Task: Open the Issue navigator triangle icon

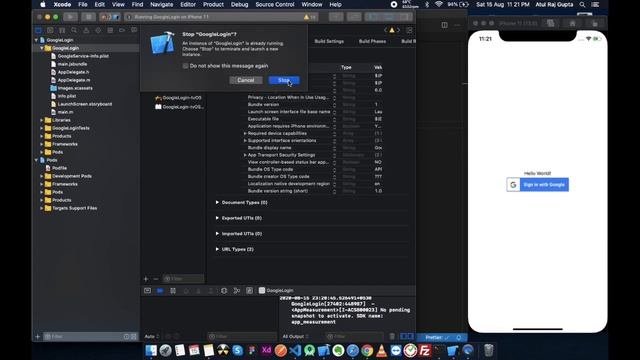Action: tap(86, 30)
